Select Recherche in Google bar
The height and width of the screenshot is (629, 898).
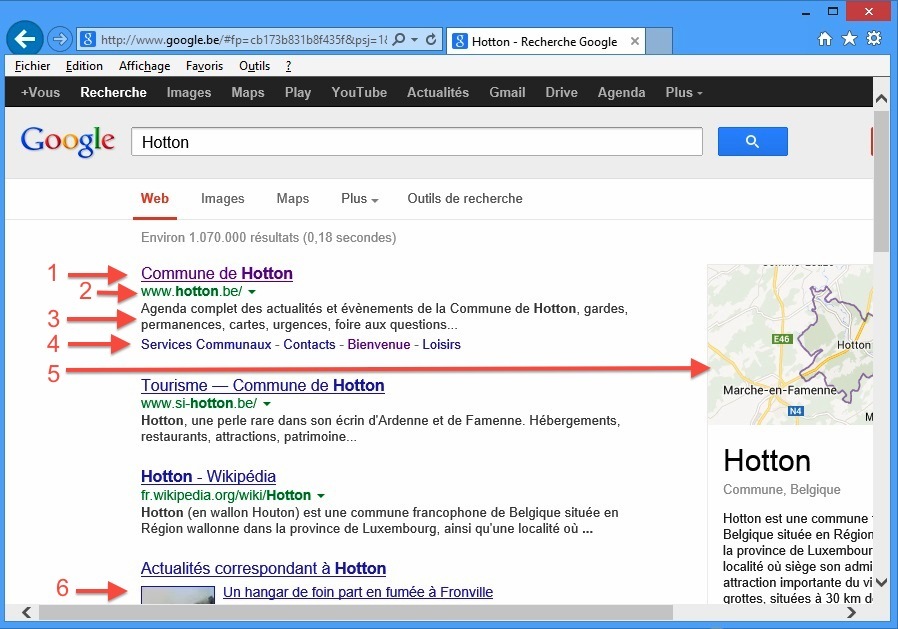[113, 92]
